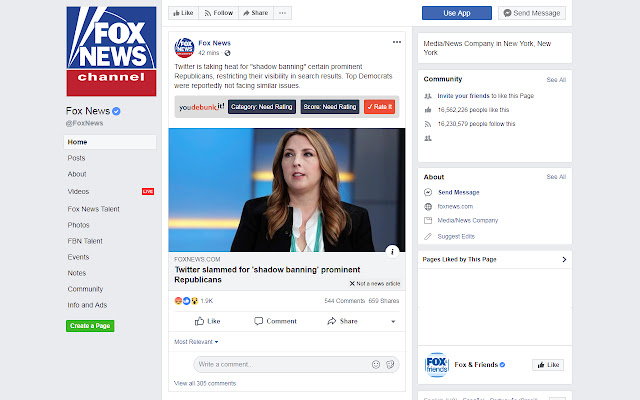Open Fox News Talent page section
This screenshot has width=640, height=400.
[x=93, y=209]
